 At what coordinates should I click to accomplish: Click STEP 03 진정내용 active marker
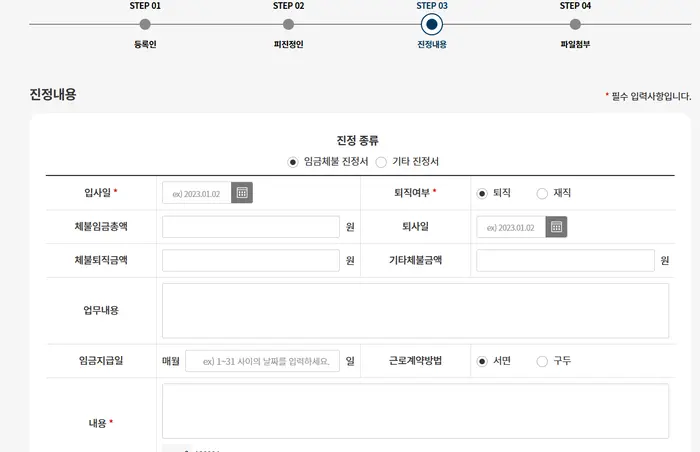[432, 25]
